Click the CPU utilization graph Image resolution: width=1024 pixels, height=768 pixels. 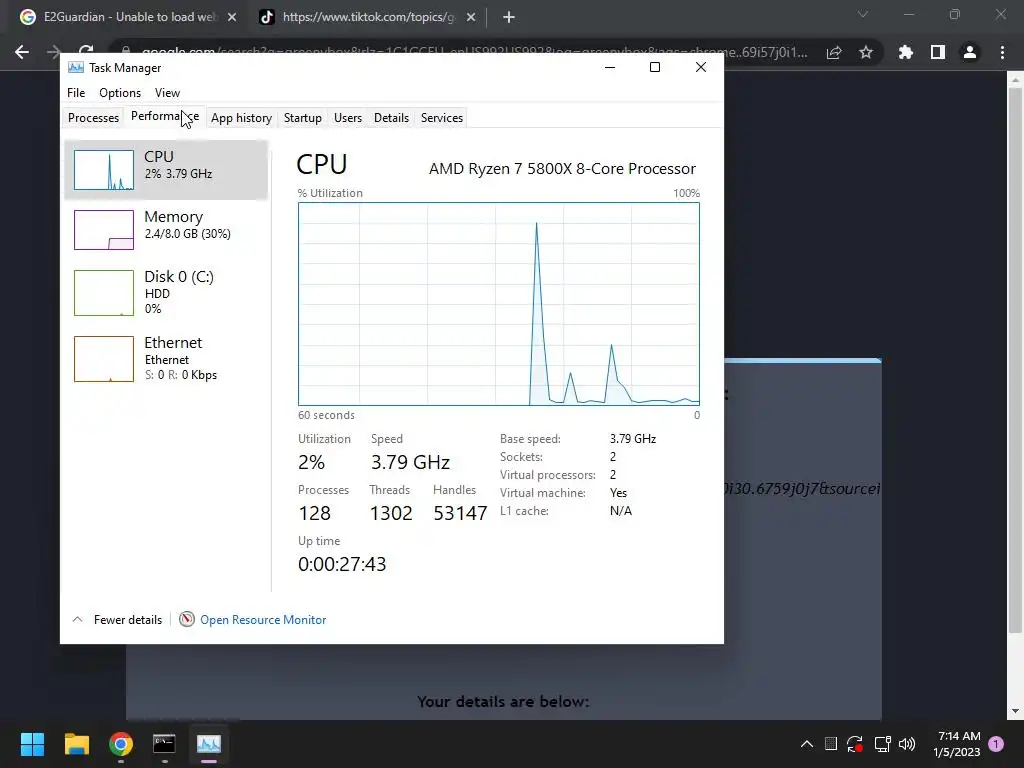coord(499,304)
